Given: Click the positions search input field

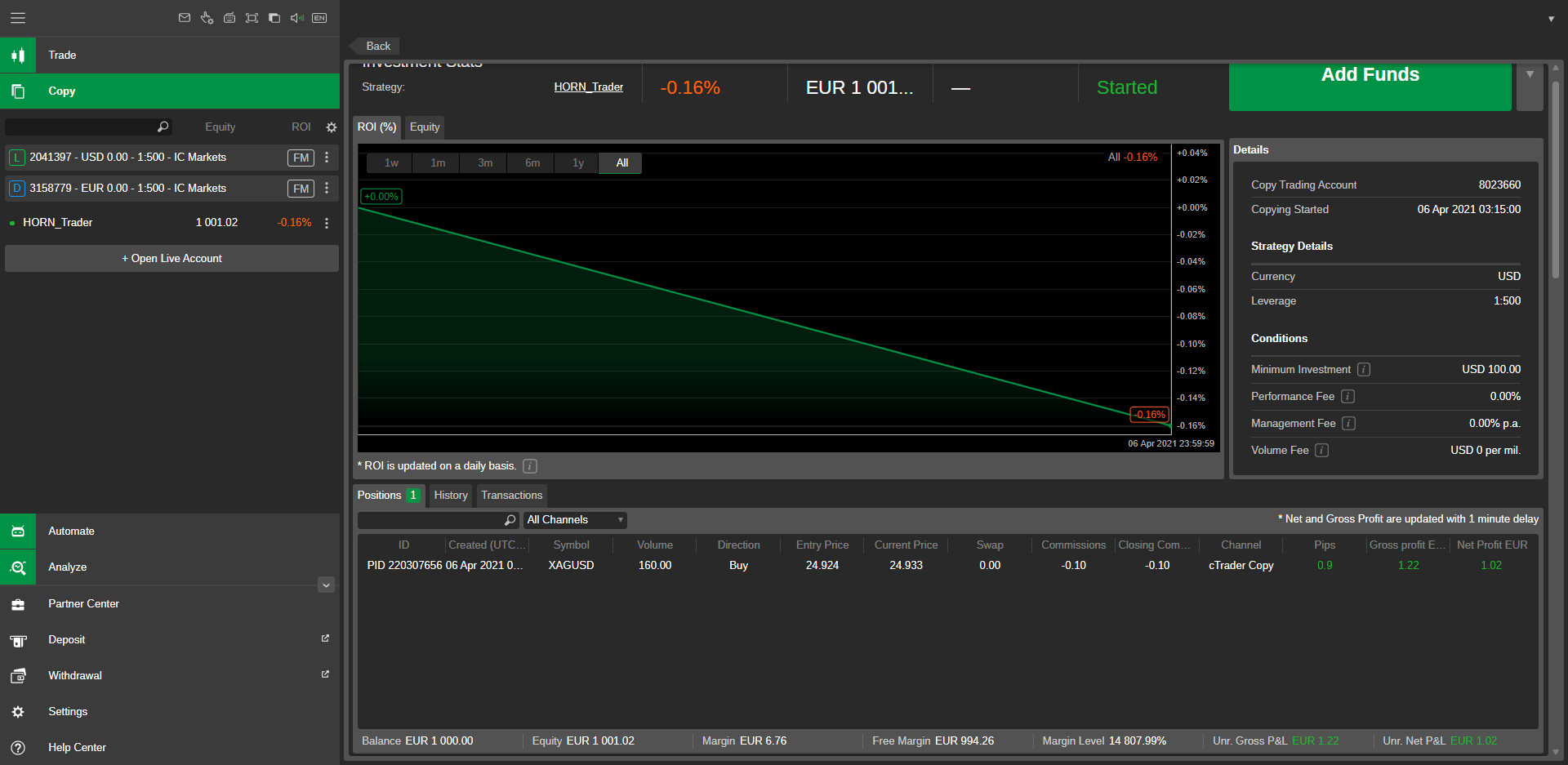Looking at the screenshot, I should (x=430, y=520).
